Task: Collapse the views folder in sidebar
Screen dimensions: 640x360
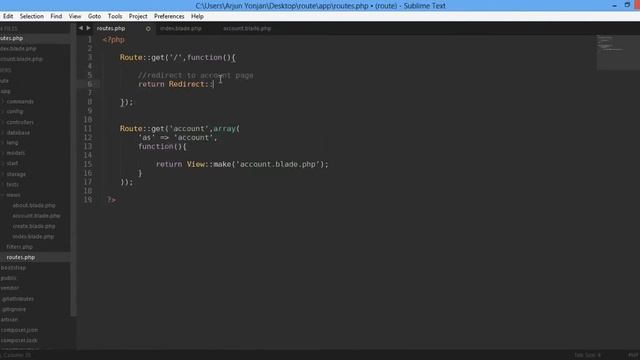Action: (13, 195)
